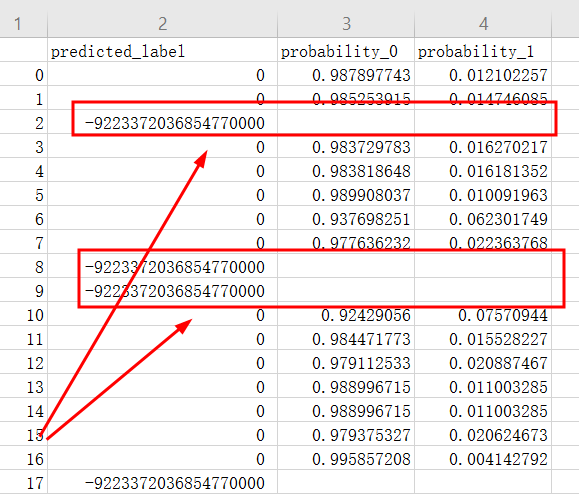The image size is (579, 494).
Task: Select cell with value 0.979375327
Action: [x=346, y=435]
